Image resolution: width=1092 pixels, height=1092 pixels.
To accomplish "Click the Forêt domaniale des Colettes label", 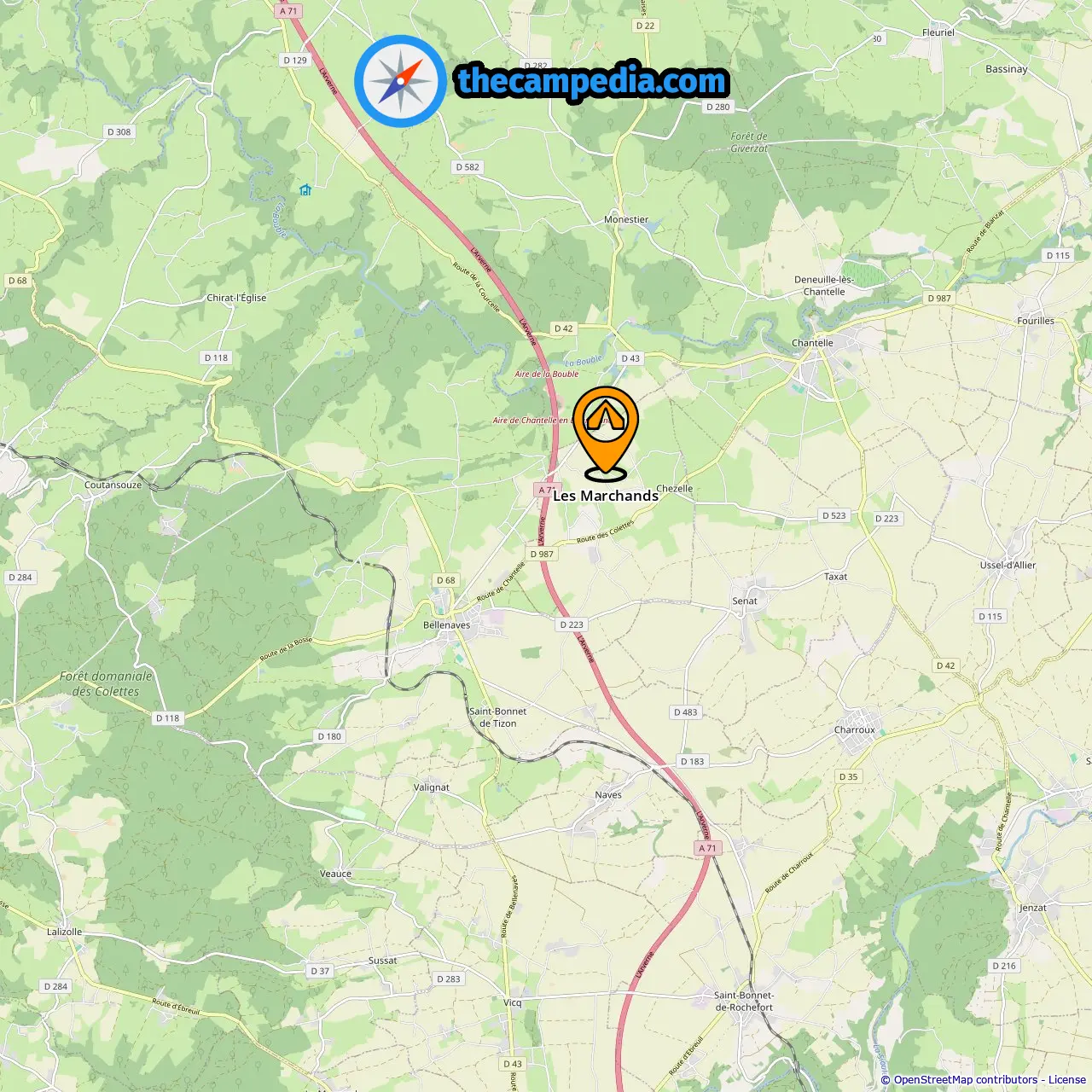I will pyautogui.click(x=106, y=684).
